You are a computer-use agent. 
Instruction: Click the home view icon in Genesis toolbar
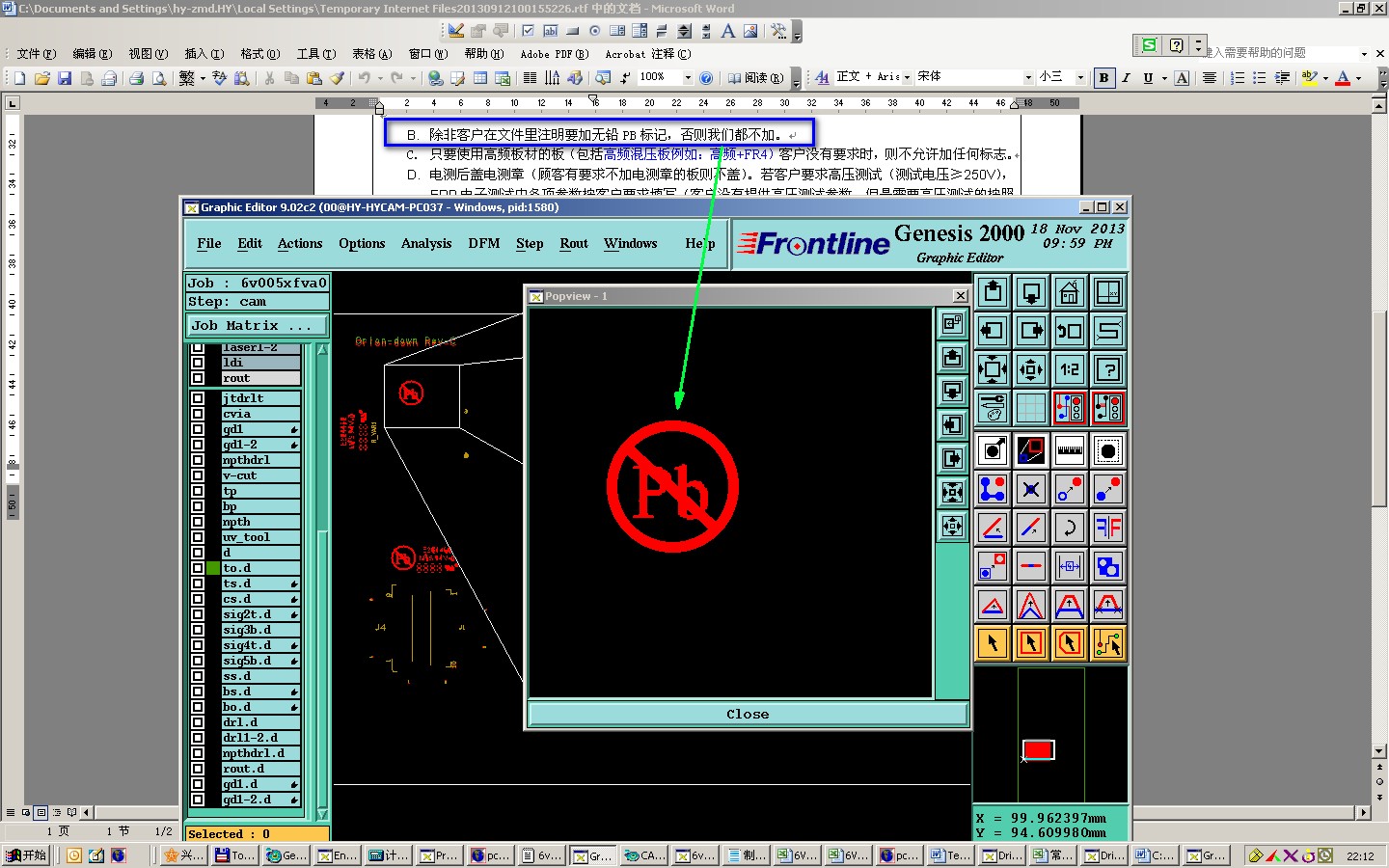click(1070, 292)
